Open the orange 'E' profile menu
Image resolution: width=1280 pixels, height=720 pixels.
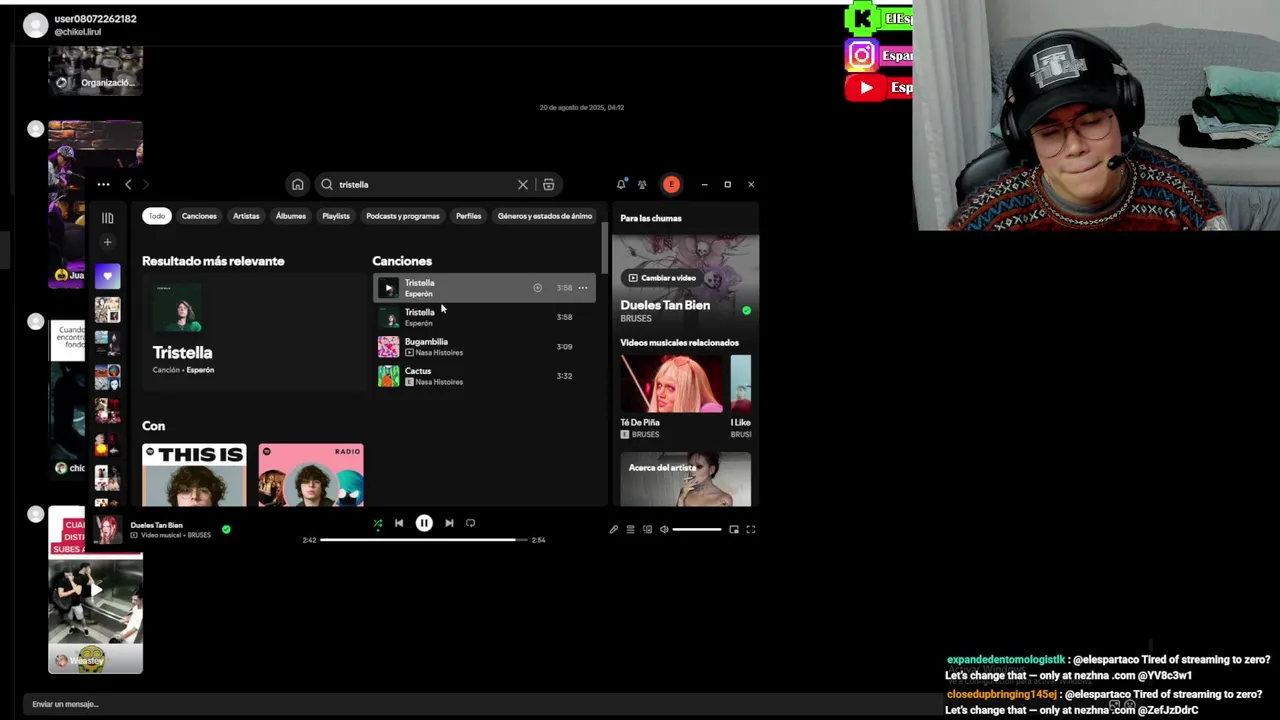click(671, 184)
